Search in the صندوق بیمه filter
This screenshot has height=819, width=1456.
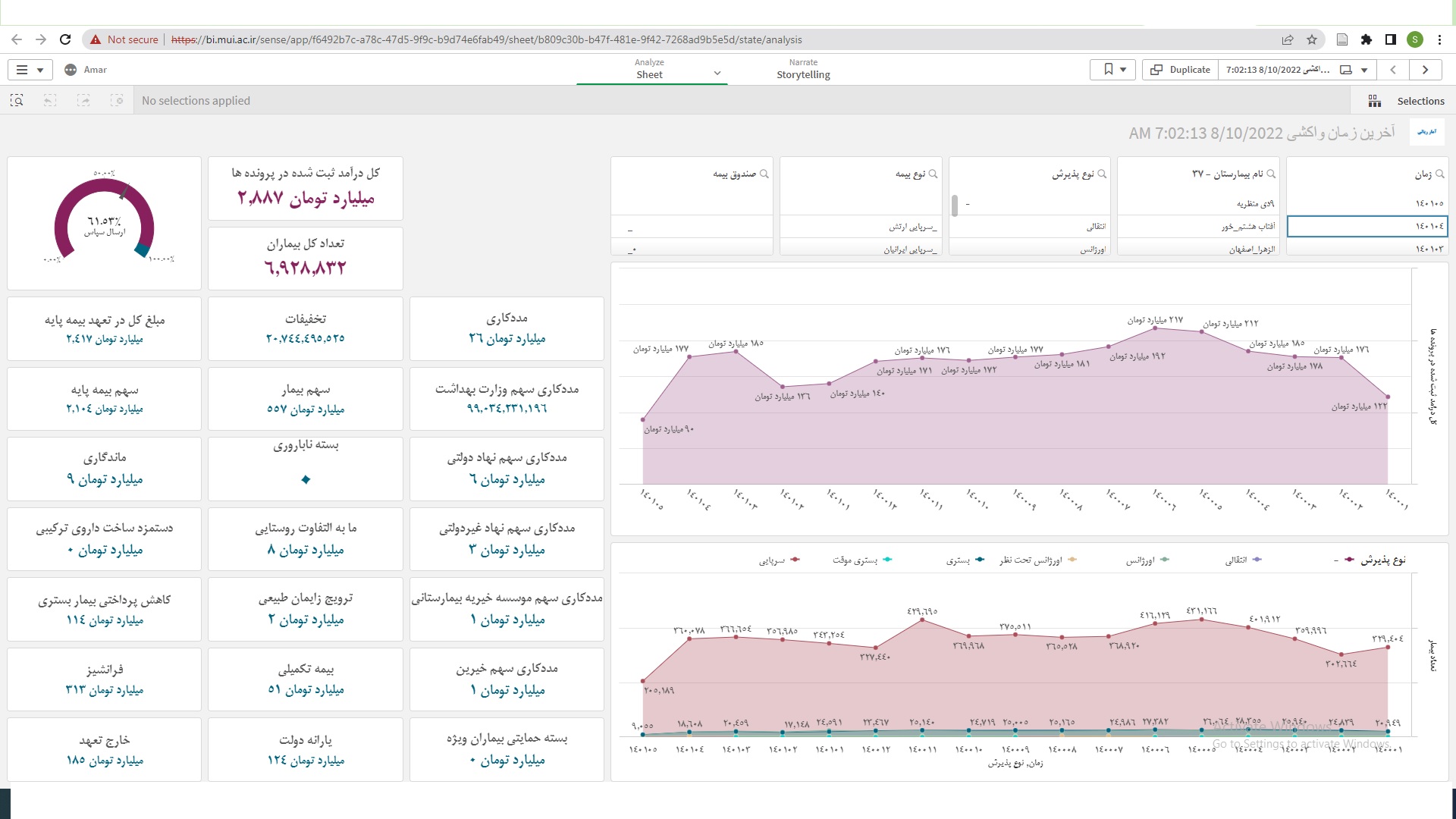click(x=764, y=174)
